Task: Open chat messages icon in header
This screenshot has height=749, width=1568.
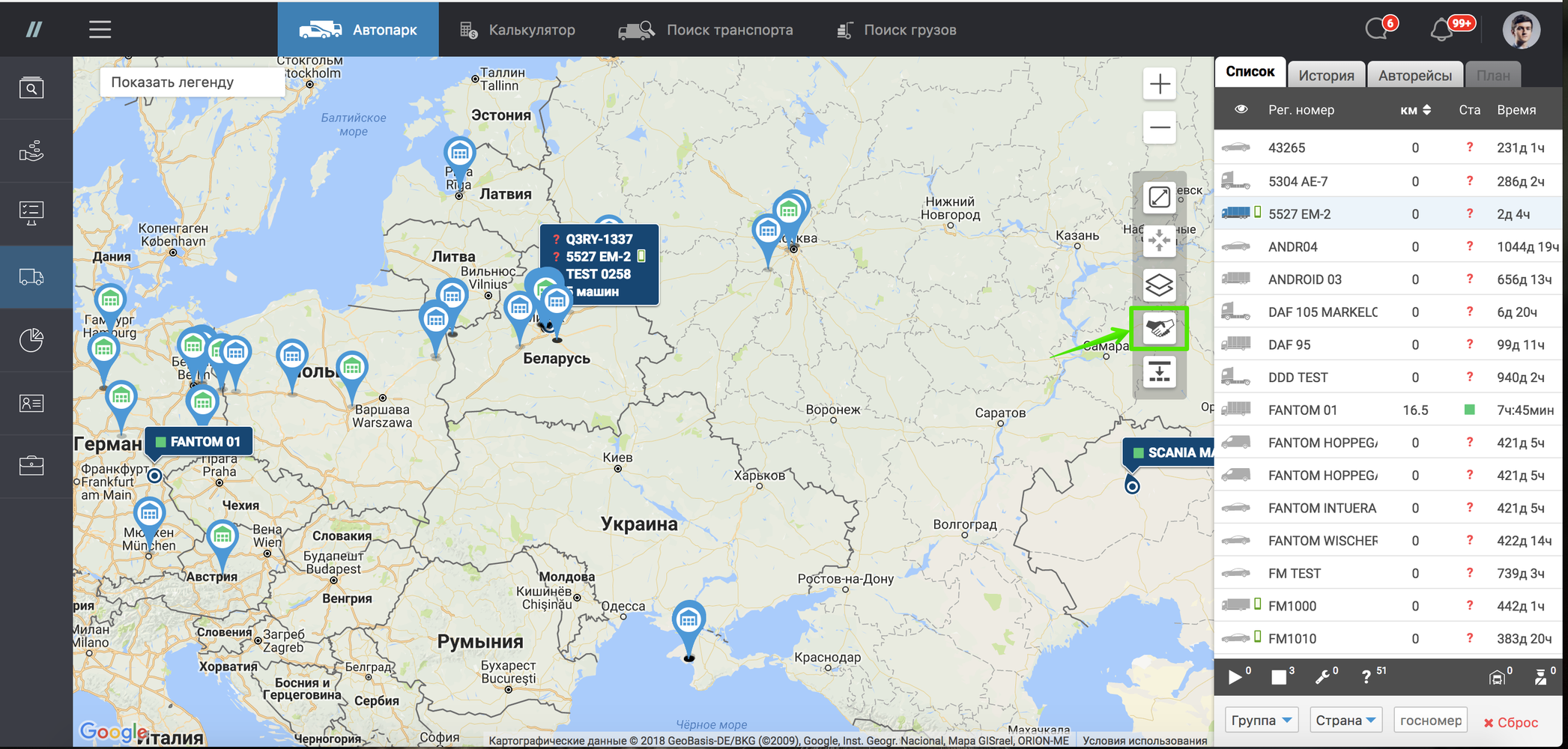Action: point(1376,30)
